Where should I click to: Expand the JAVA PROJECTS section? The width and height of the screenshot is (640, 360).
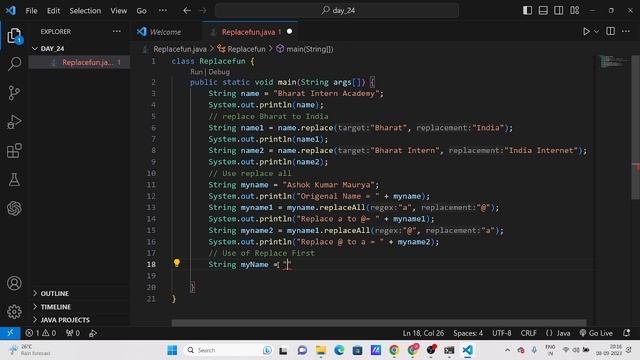tap(64, 320)
